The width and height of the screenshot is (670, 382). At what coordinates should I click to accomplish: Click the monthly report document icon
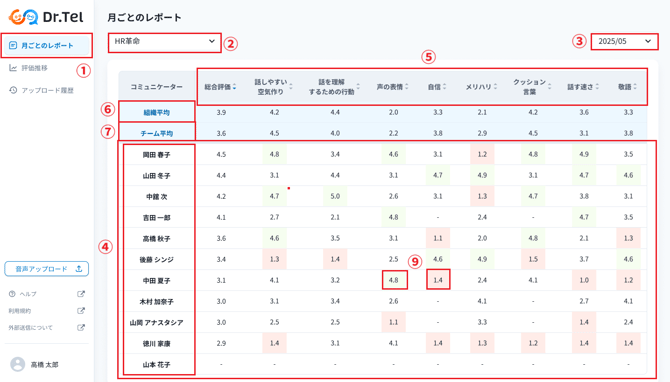(x=13, y=45)
